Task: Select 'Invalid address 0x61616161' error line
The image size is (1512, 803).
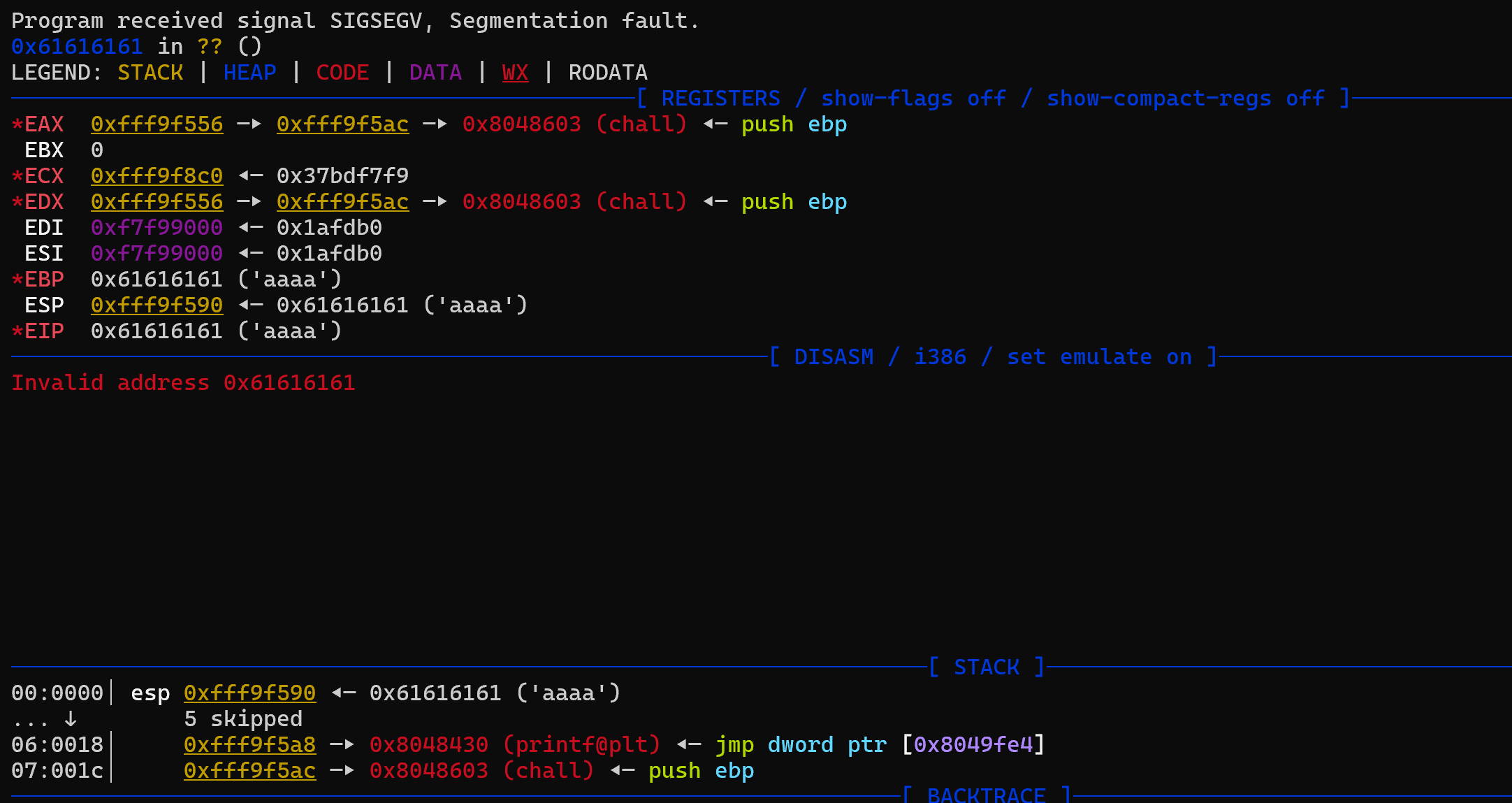Action: (184, 383)
